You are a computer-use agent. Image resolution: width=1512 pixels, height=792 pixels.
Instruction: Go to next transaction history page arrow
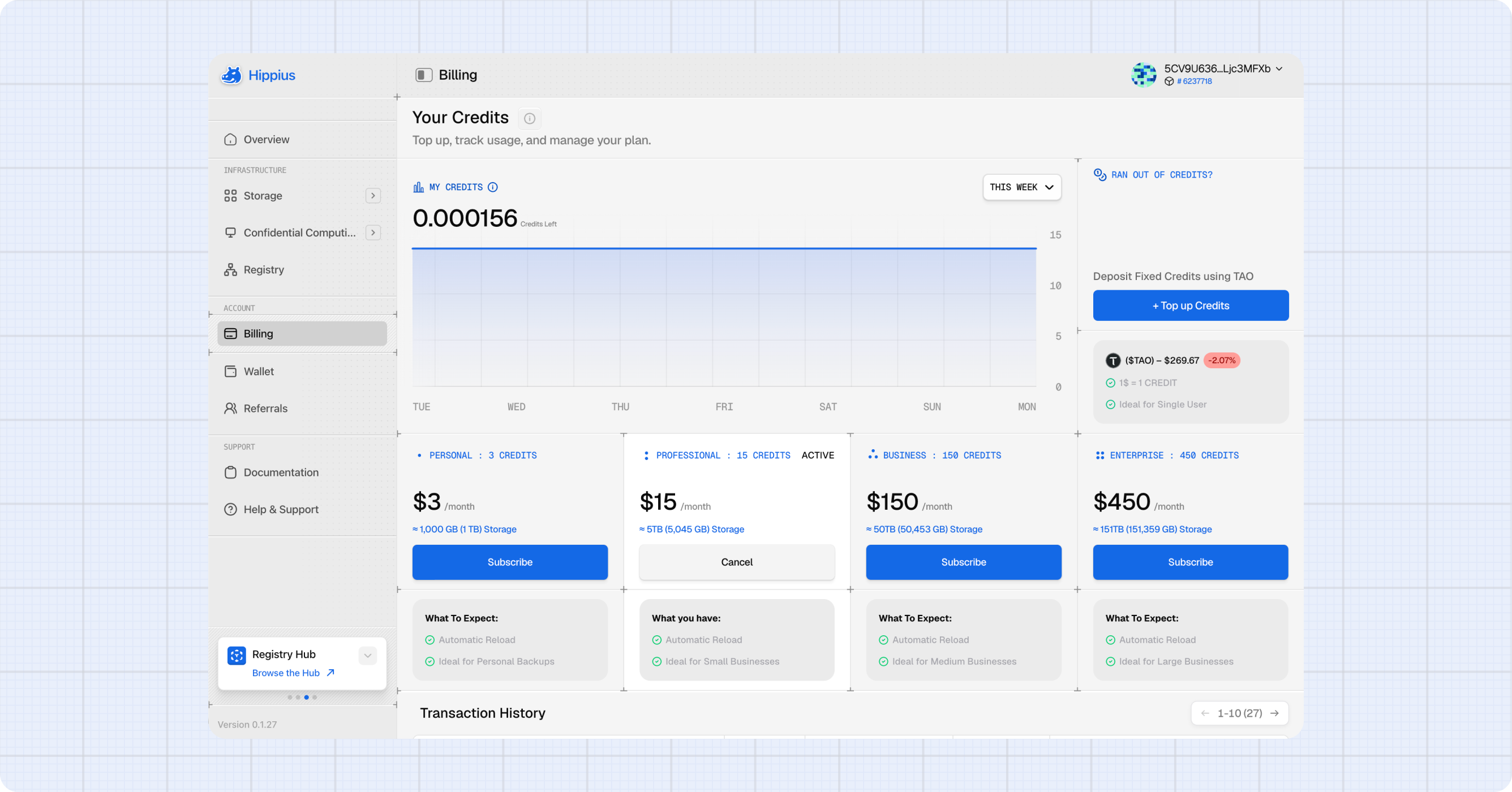point(1274,713)
